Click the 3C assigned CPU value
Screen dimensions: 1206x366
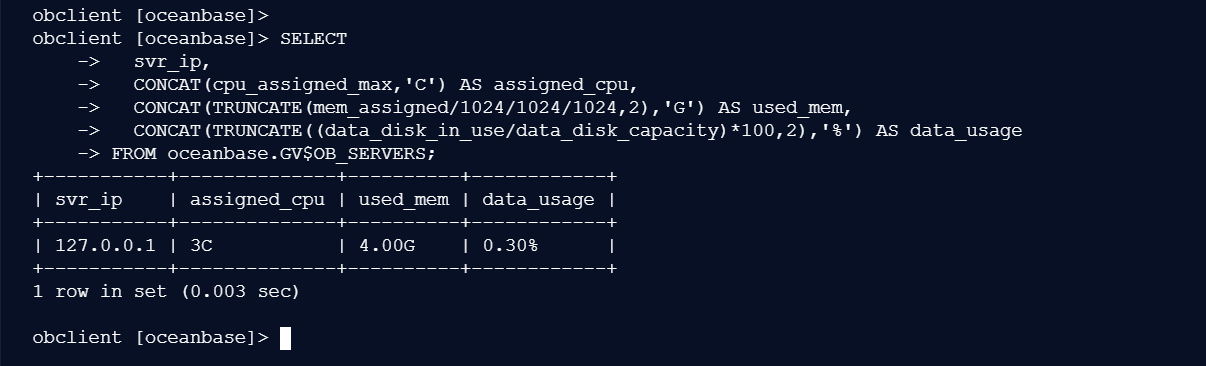pyautogui.click(x=201, y=245)
